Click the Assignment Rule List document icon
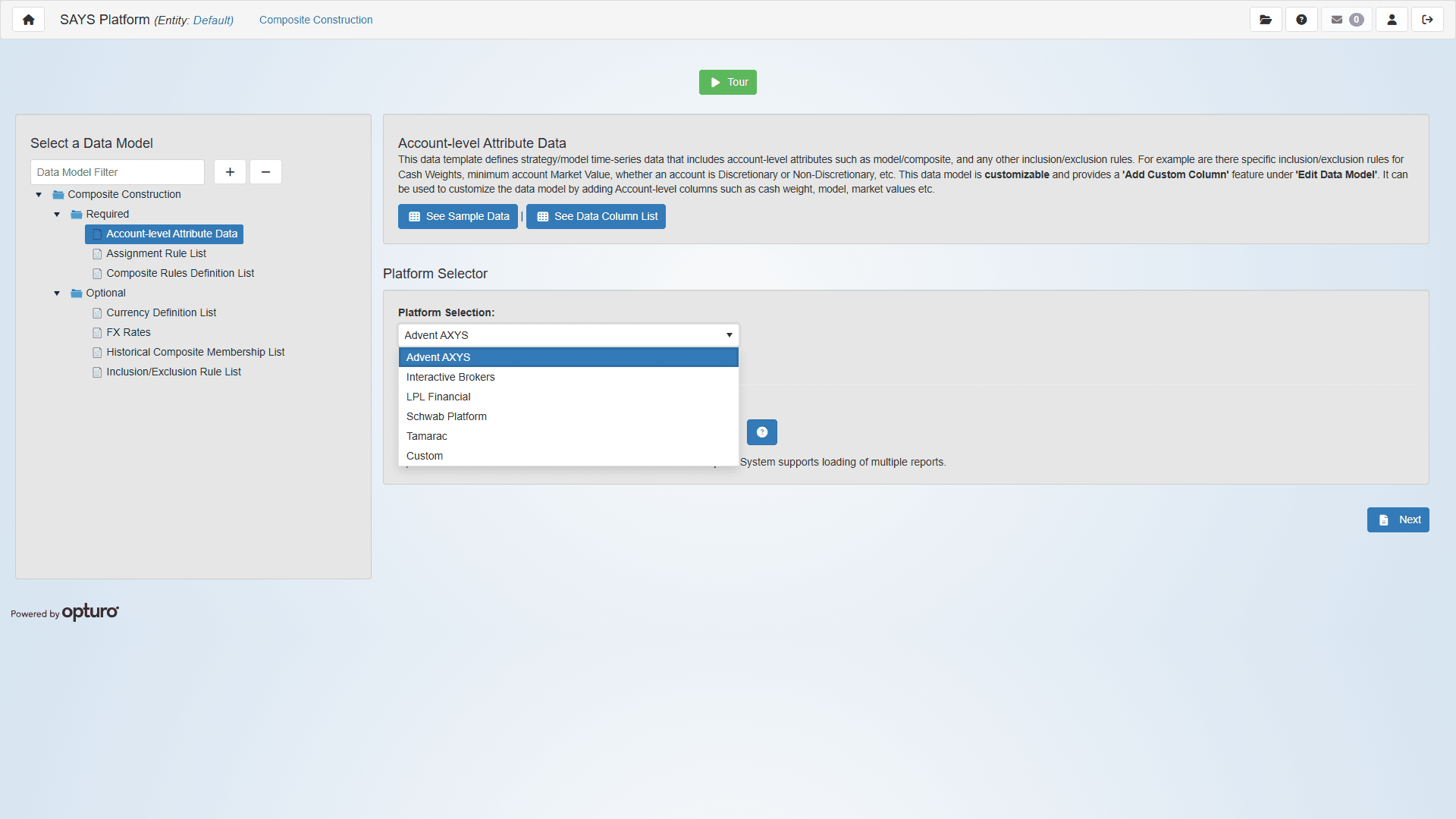1456x819 pixels. click(97, 254)
